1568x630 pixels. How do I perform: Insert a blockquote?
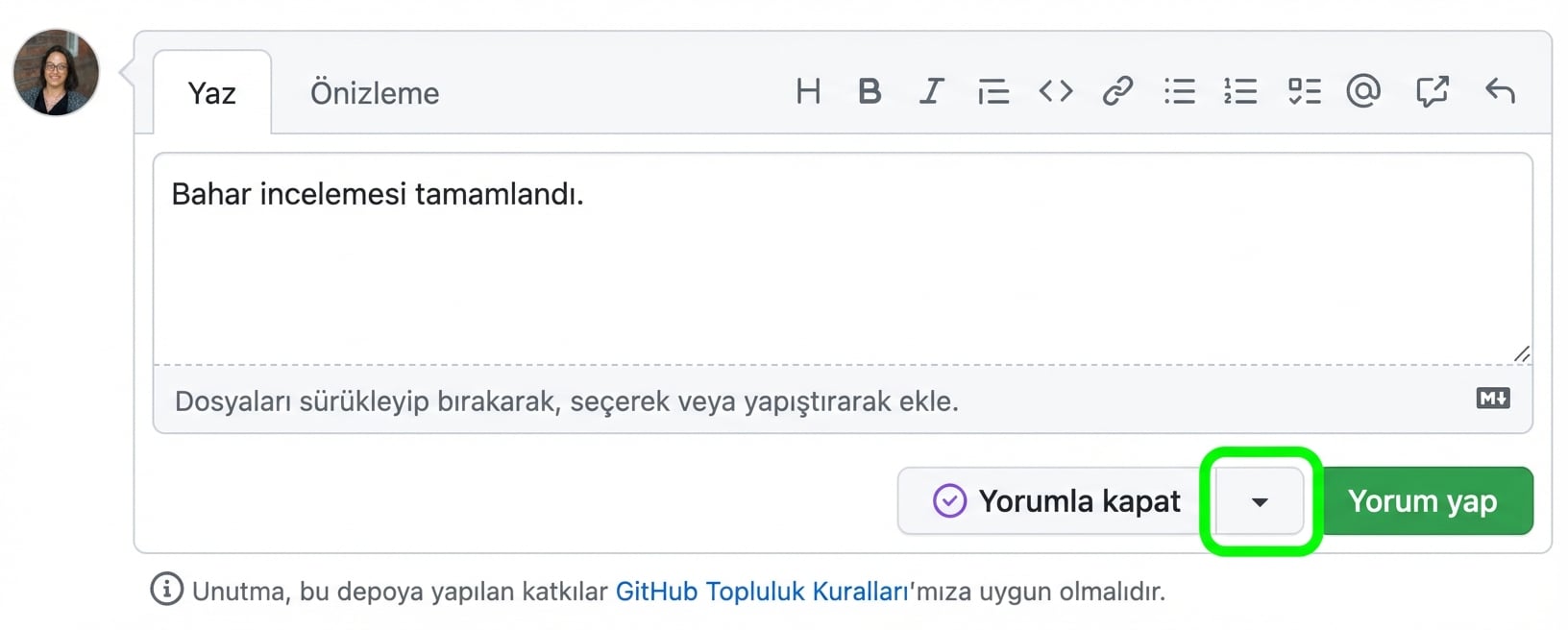click(993, 91)
